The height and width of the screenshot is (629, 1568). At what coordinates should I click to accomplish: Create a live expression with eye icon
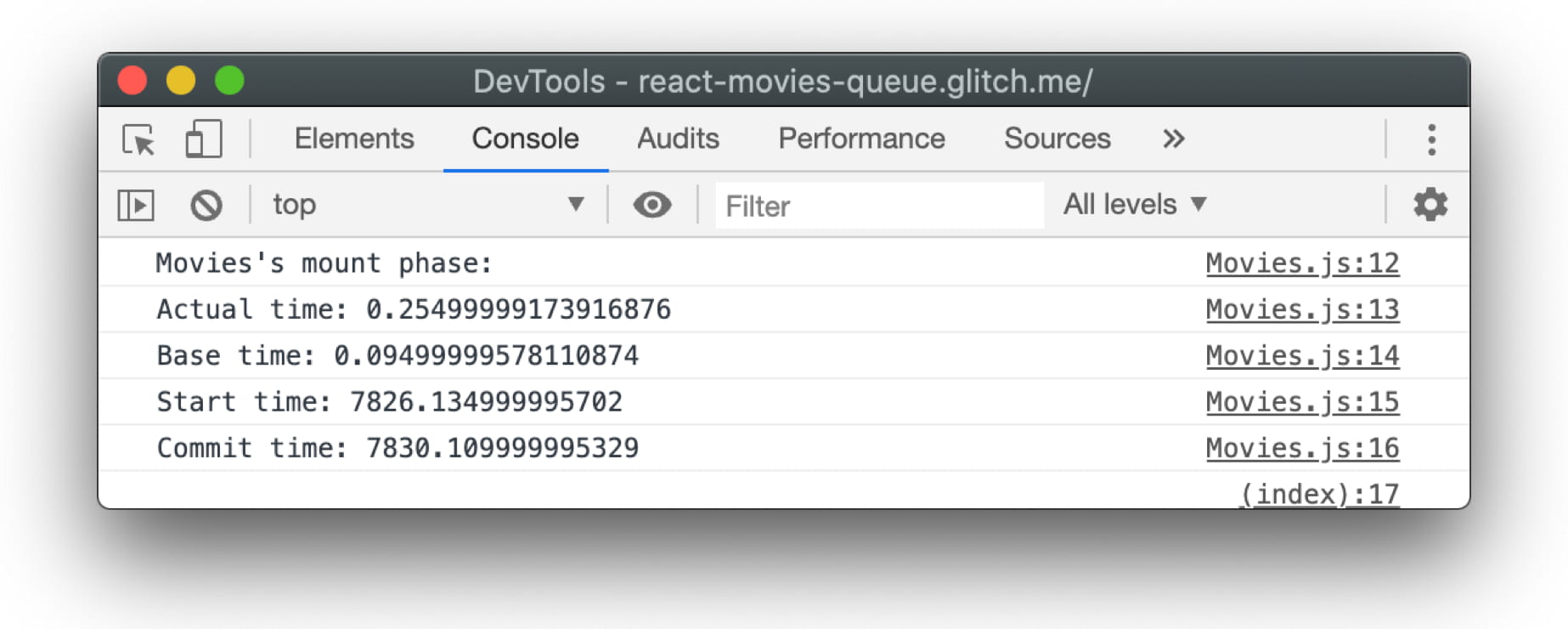pos(651,205)
